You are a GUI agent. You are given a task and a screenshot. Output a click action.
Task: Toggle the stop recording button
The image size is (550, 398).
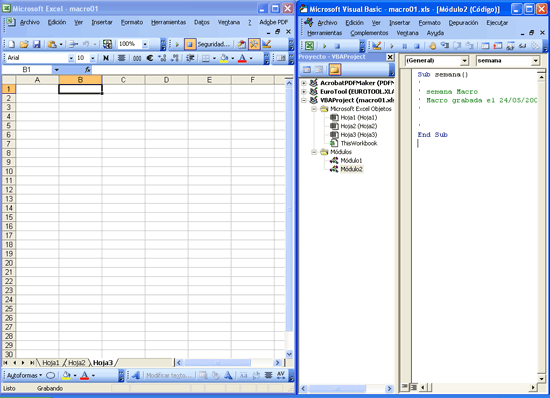click(x=190, y=44)
